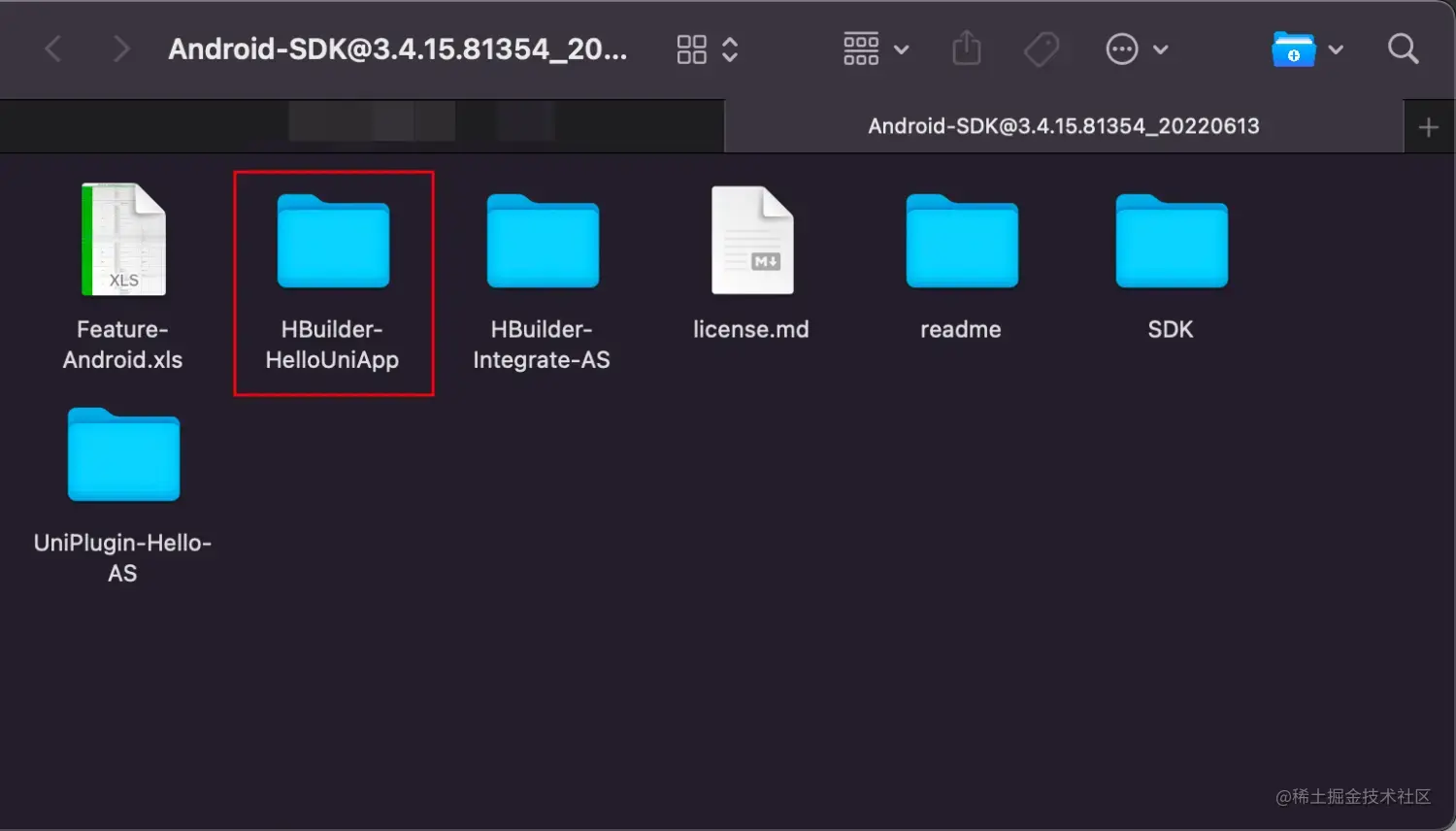Image resolution: width=1456 pixels, height=831 pixels.
Task: Click the window title Android-SDK path
Action: coord(398,50)
